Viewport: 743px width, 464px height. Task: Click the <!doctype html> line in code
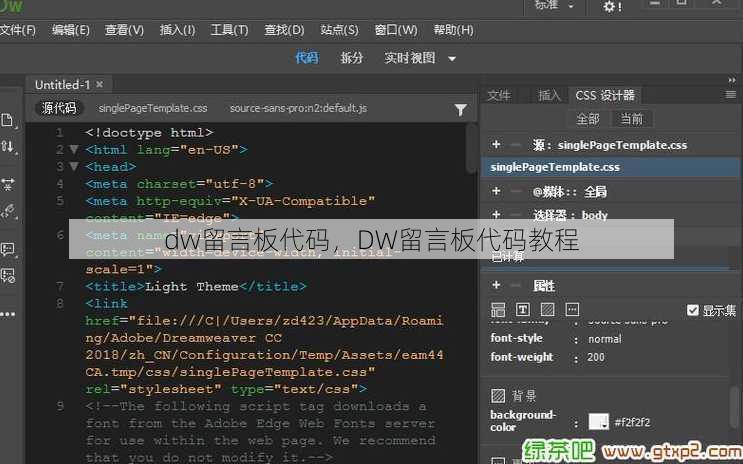coord(149,133)
